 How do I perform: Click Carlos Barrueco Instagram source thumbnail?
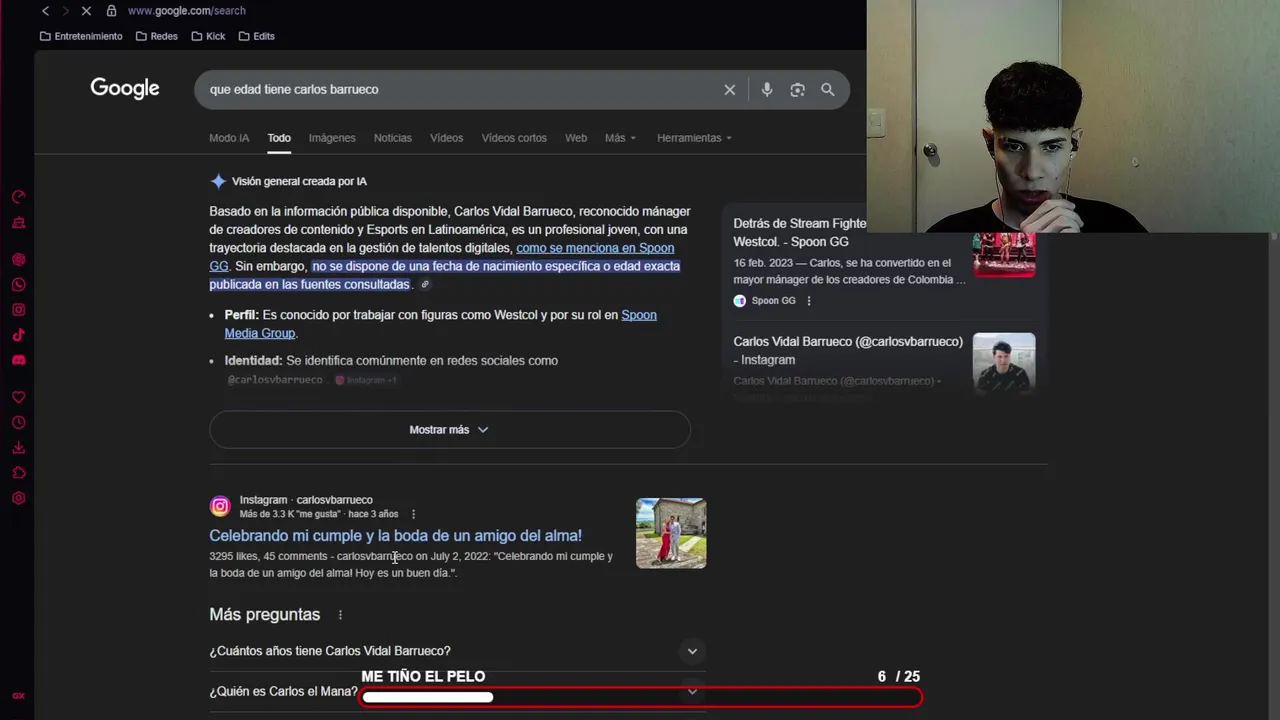click(x=1004, y=363)
